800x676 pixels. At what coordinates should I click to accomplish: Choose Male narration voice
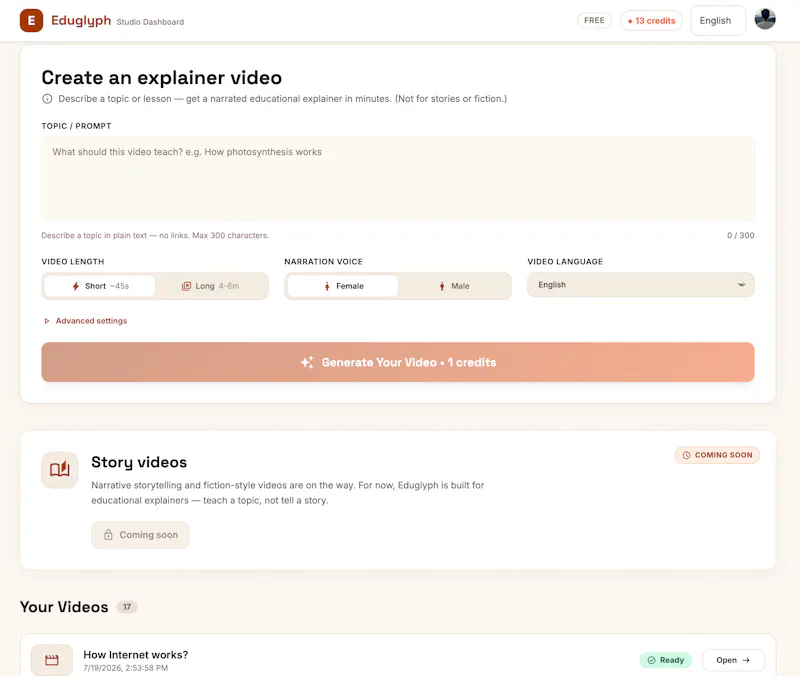click(x=454, y=286)
